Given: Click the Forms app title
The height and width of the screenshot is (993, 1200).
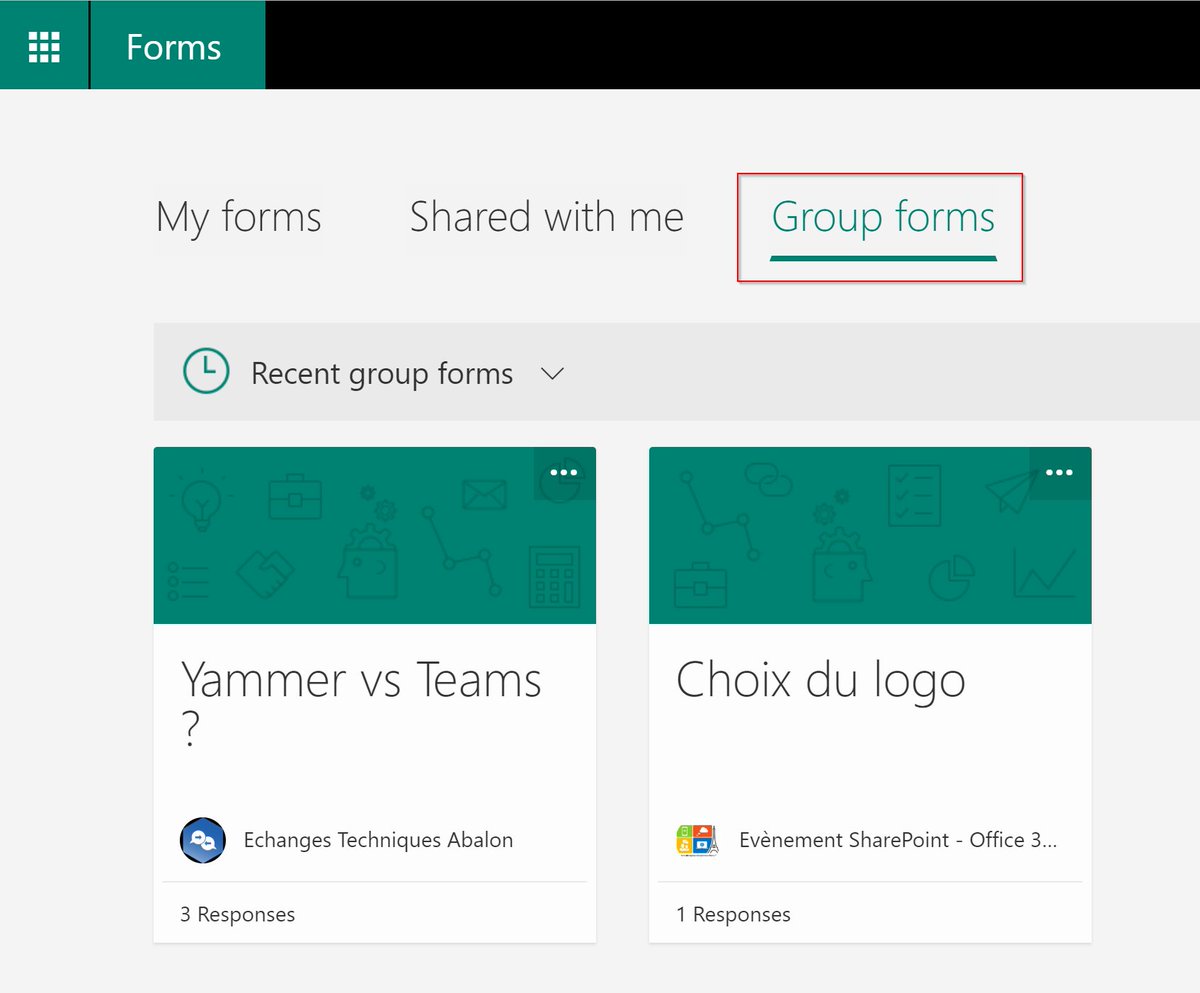Looking at the screenshot, I should pos(173,47).
